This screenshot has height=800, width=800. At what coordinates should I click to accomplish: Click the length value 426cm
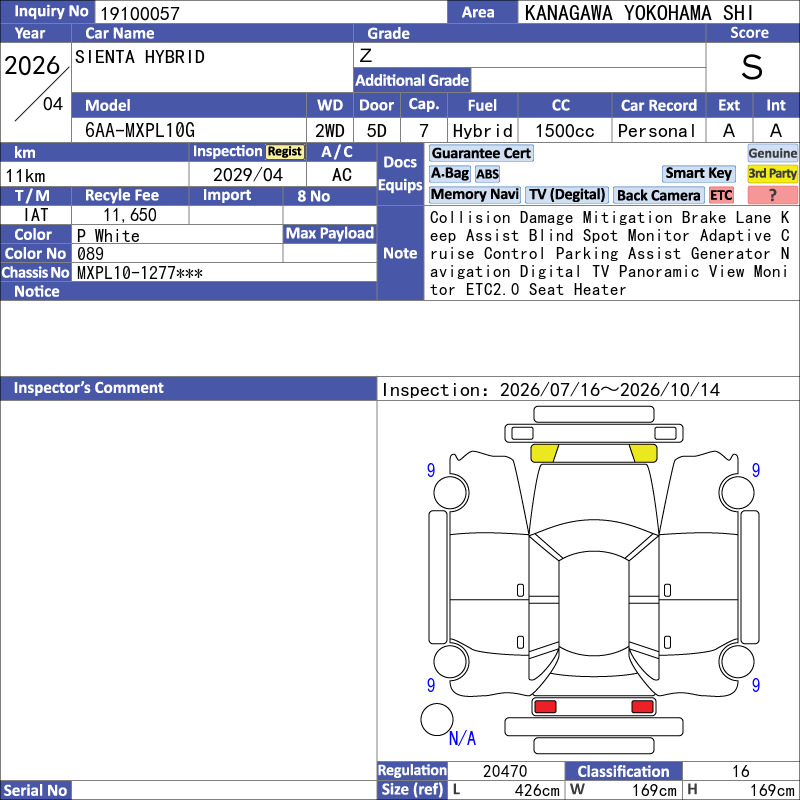coord(537,790)
